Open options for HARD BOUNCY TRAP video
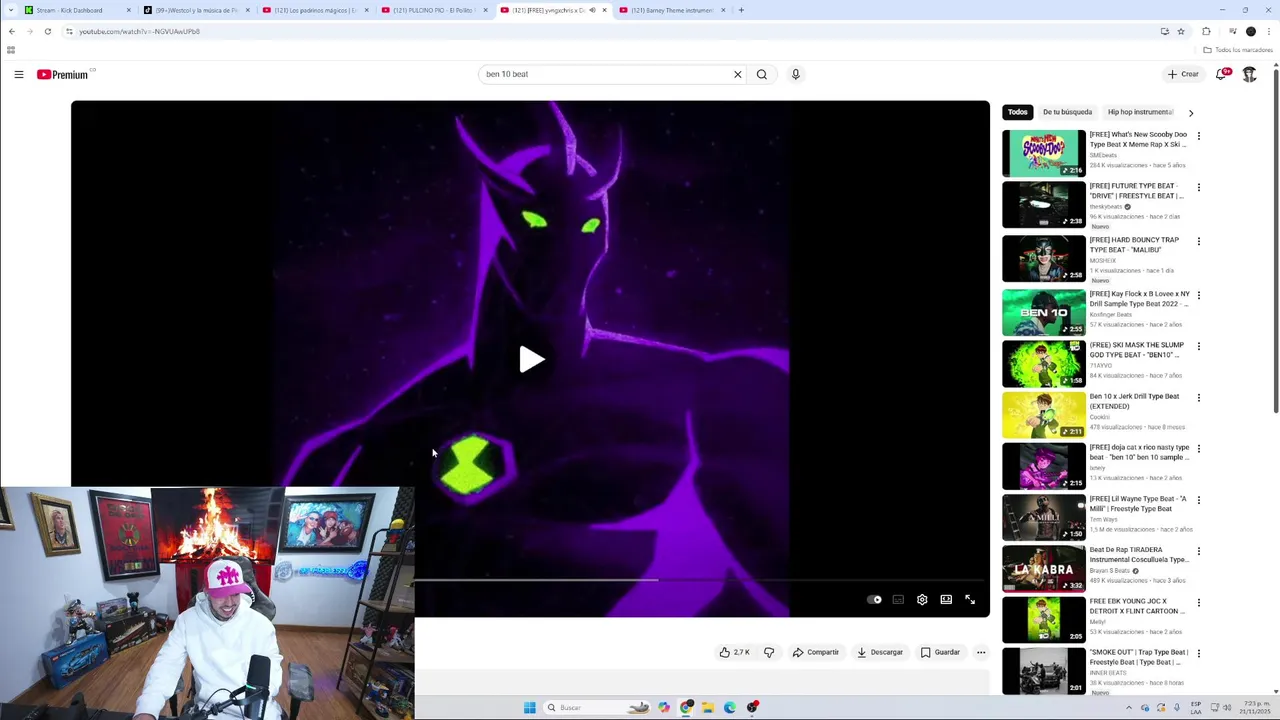The height and width of the screenshot is (720, 1280). [1199, 241]
